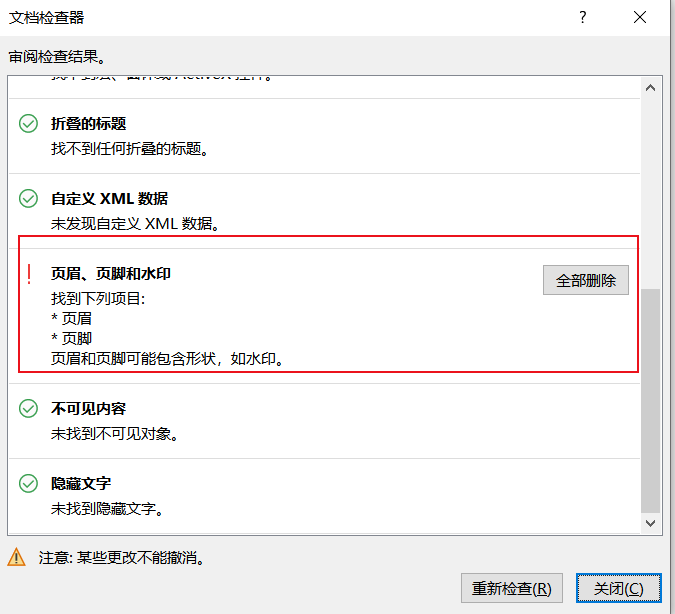
Task: Click the note 注意: 某些更改不能撤消。
Action: coord(121,558)
